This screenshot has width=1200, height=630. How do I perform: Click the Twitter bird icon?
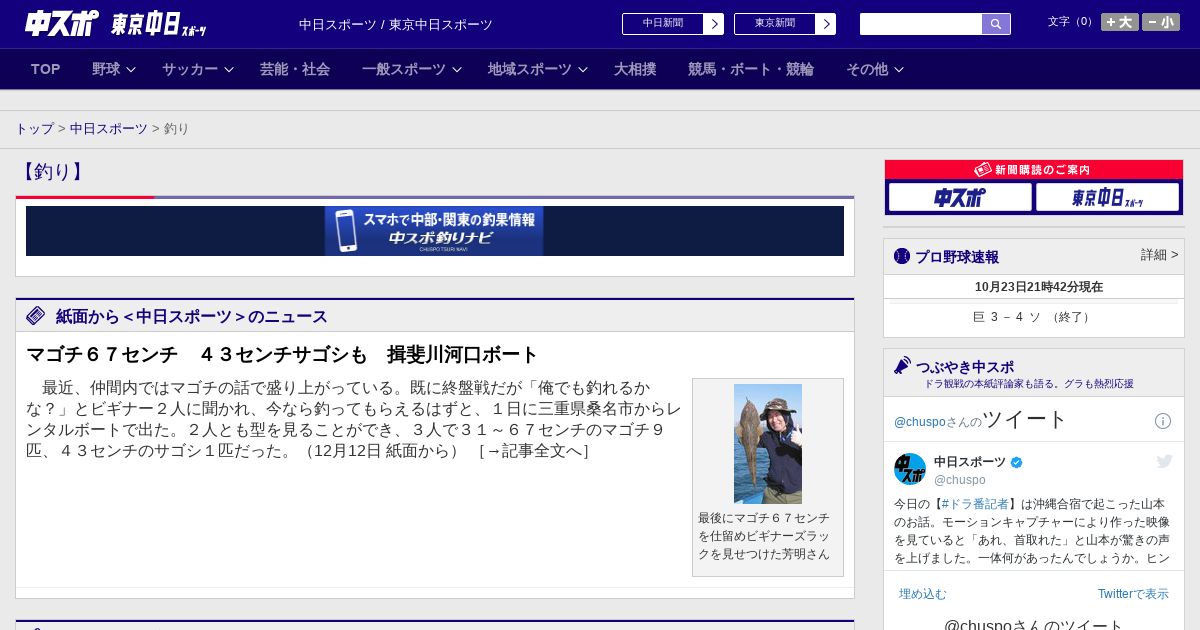click(1164, 461)
